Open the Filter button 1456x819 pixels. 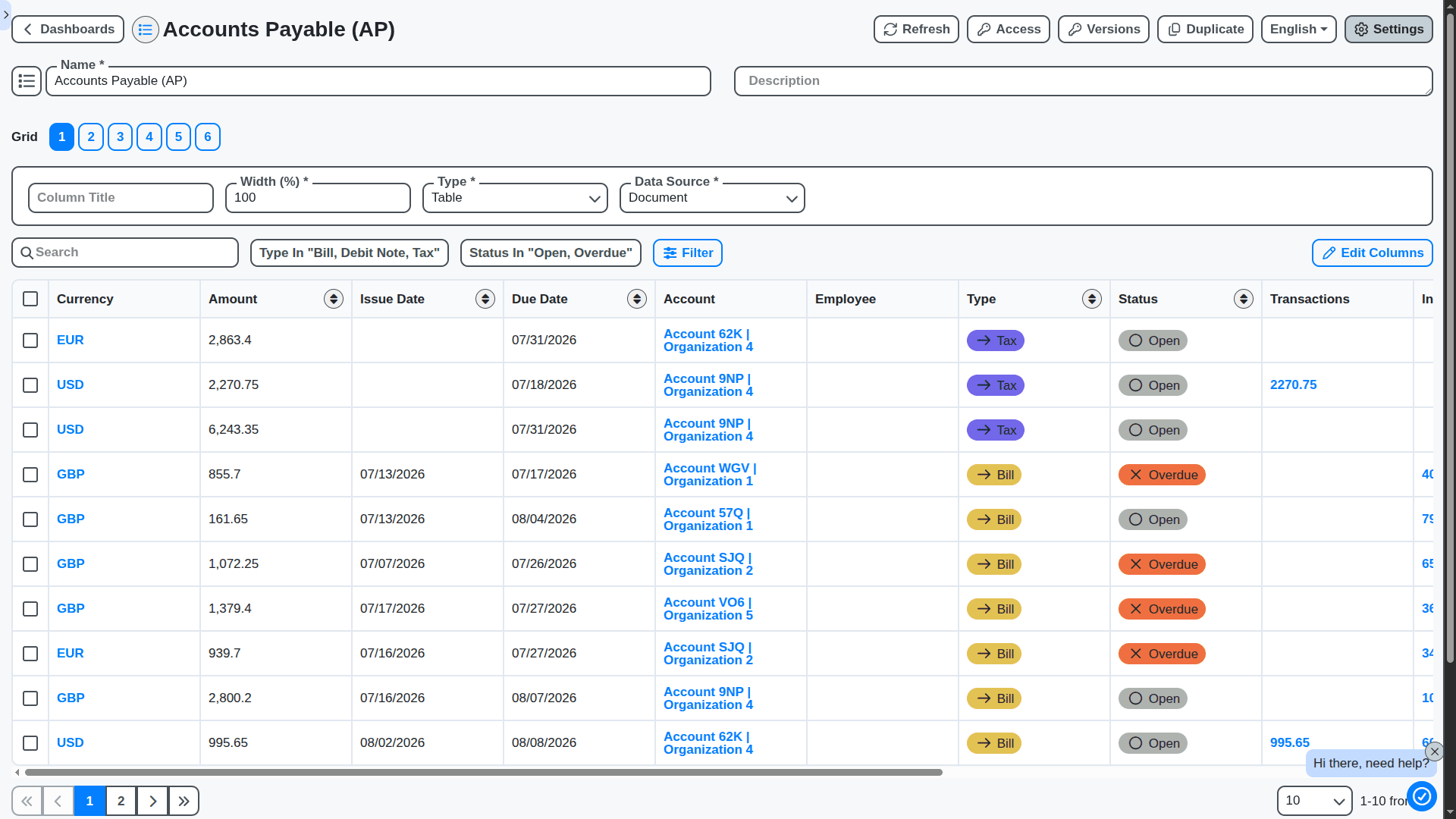(688, 253)
